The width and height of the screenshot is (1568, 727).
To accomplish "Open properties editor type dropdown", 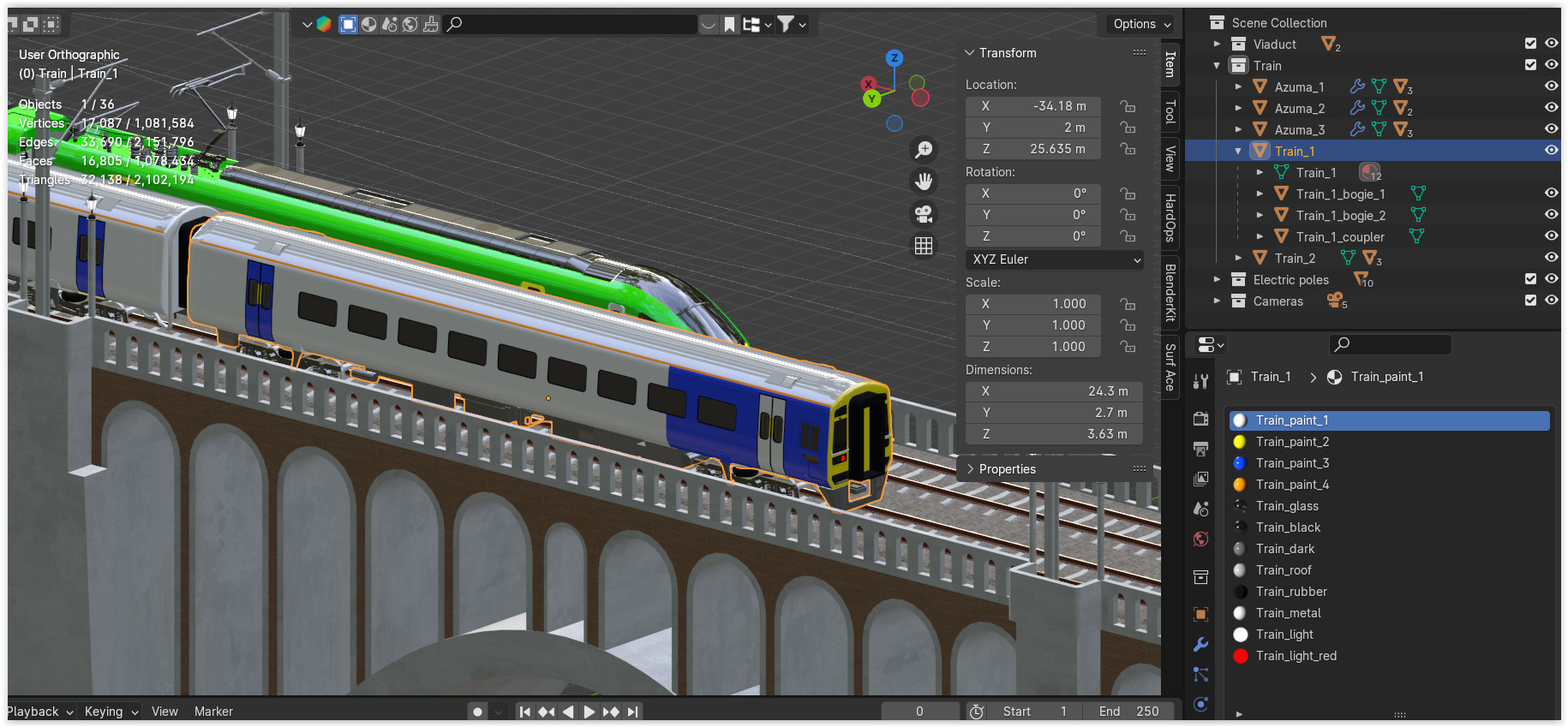I will (x=1211, y=345).
